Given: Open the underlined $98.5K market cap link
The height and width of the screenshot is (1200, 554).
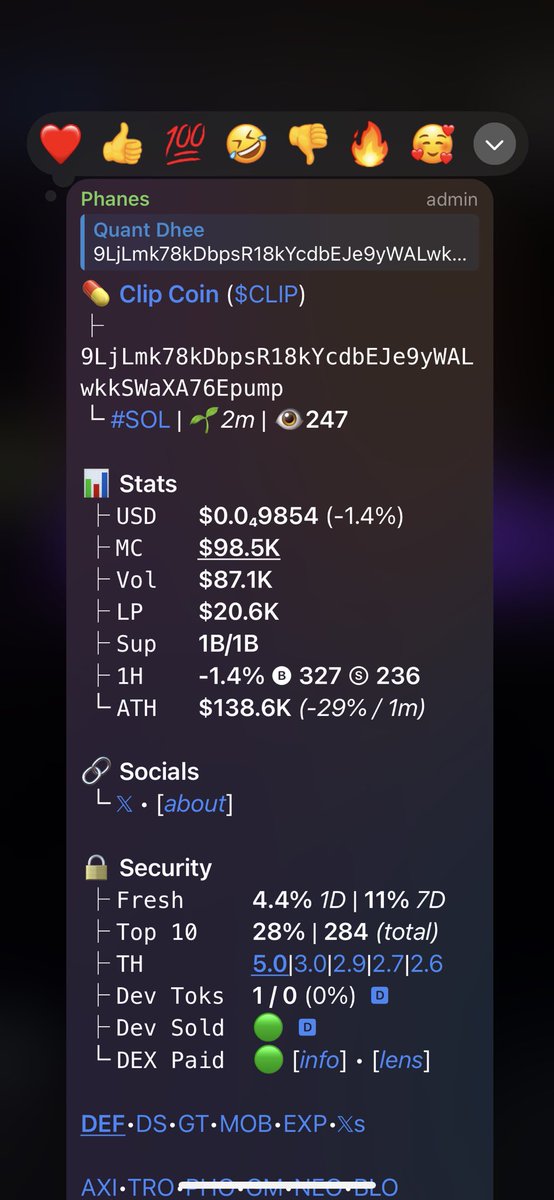Looking at the screenshot, I should 239,548.
